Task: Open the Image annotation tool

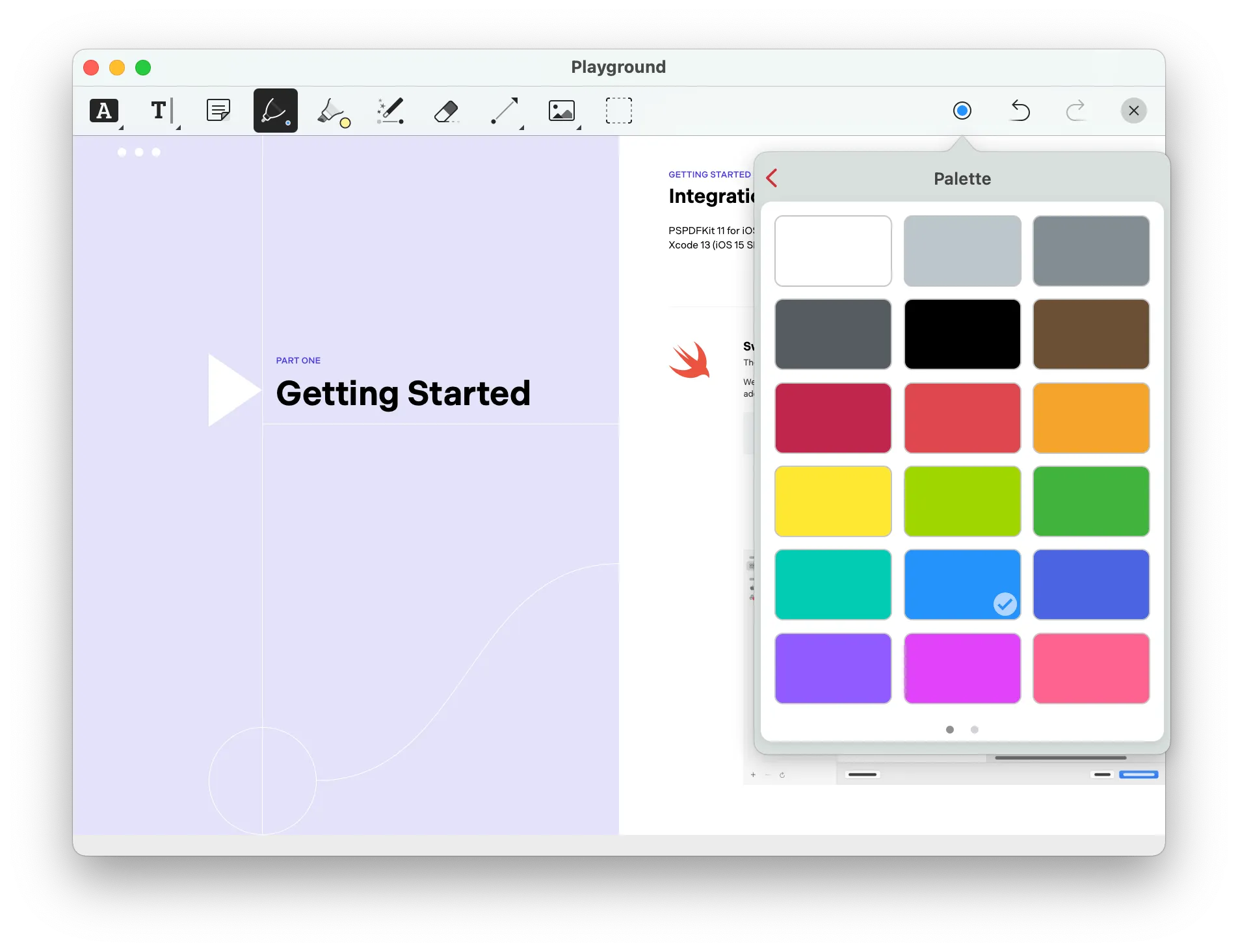Action: coord(561,111)
